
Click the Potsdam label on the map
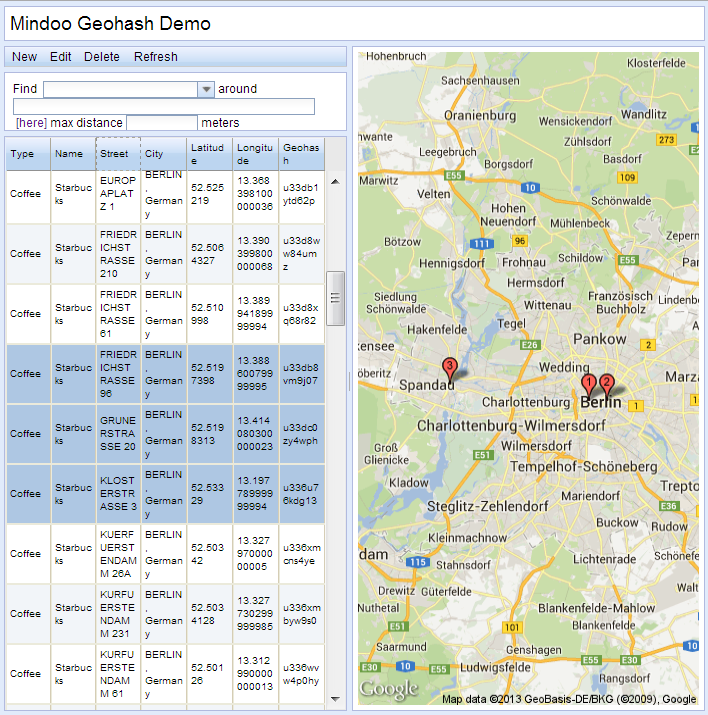click(373, 554)
